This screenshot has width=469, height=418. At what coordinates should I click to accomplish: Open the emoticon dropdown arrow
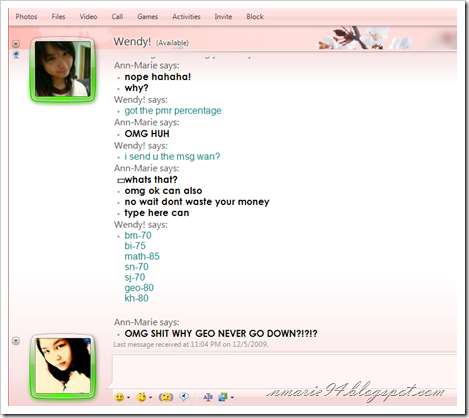click(128, 397)
